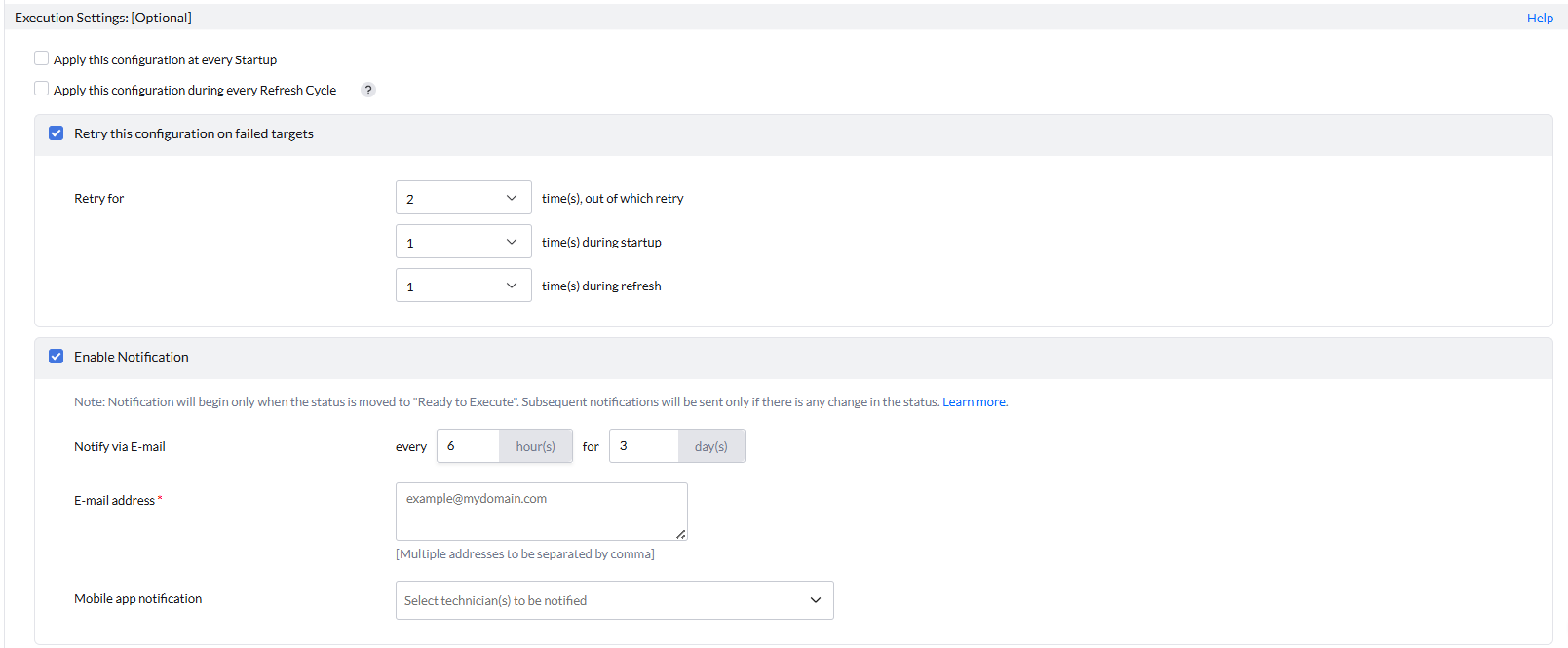
Task: Grab the email textarea resize handle
Action: (681, 534)
